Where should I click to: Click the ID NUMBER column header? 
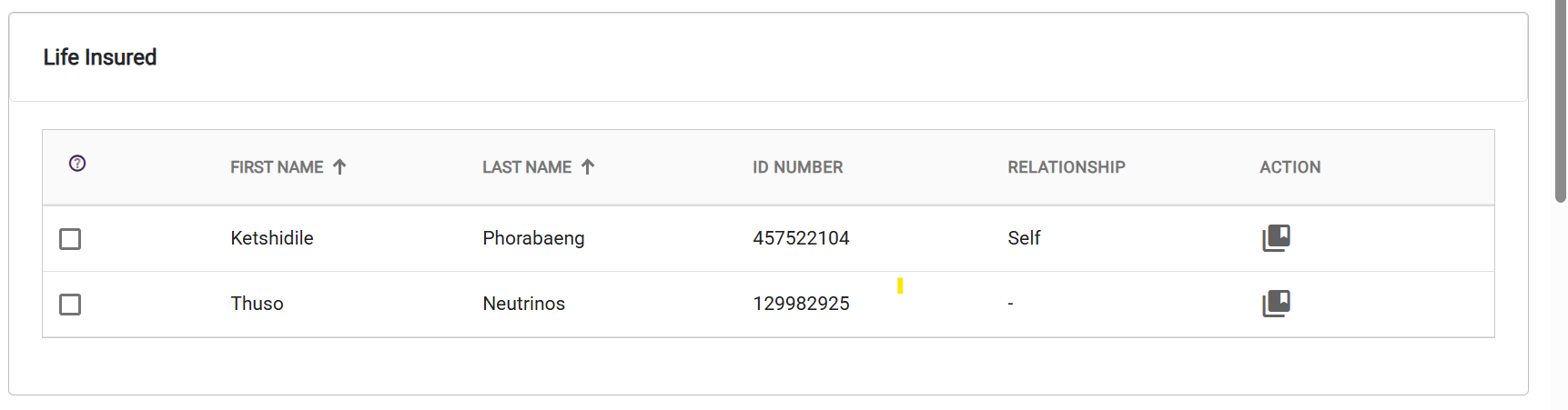[797, 167]
